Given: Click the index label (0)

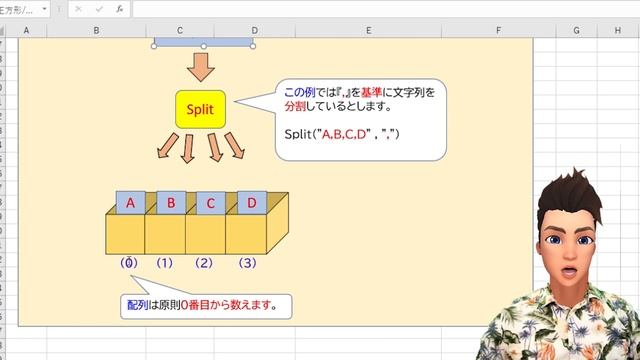Looking at the screenshot, I should coord(129,263).
